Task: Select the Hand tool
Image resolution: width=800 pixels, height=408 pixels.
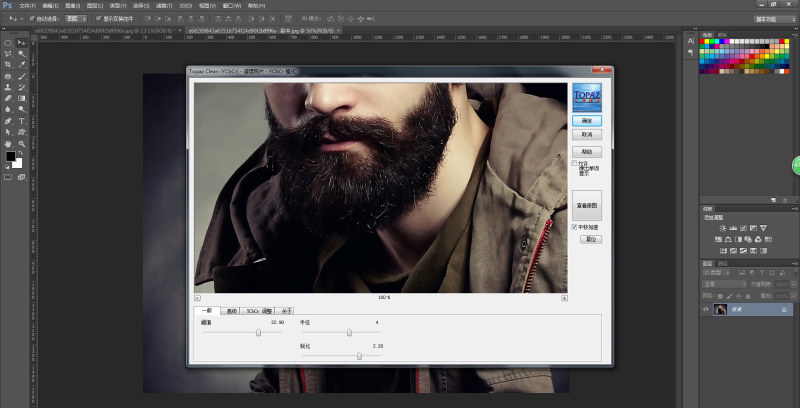Action: click(8, 143)
